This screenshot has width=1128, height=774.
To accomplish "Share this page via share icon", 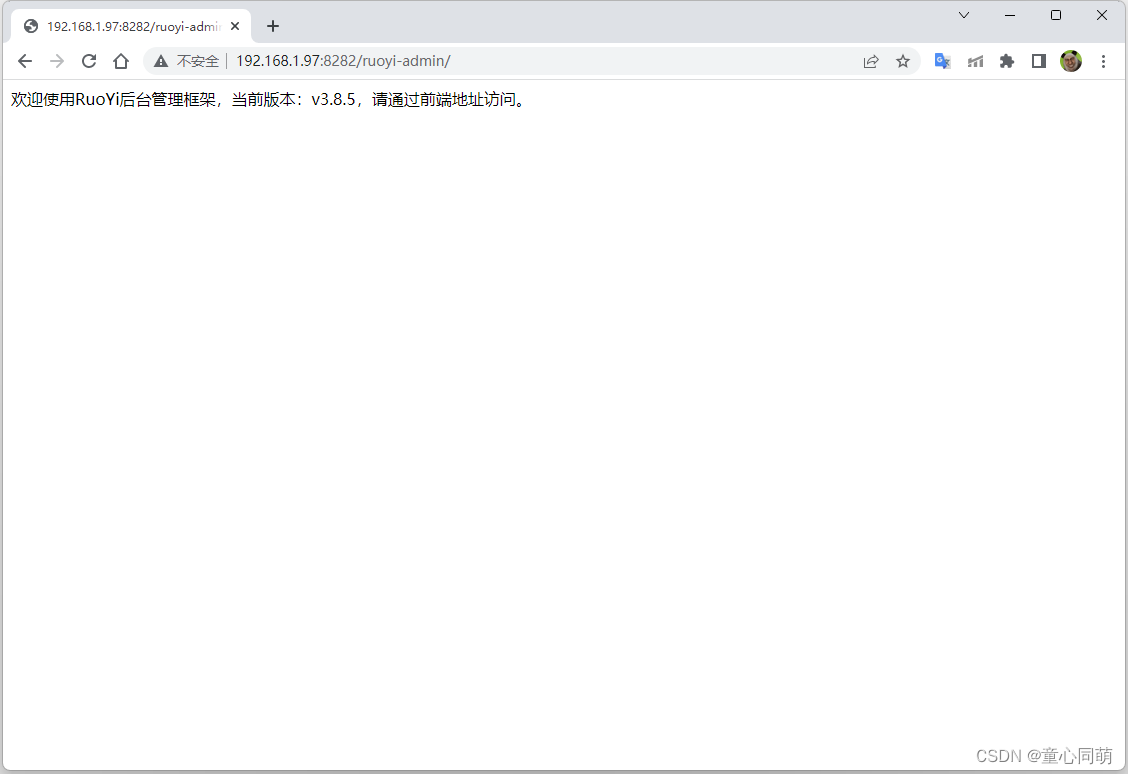I will [x=871, y=61].
